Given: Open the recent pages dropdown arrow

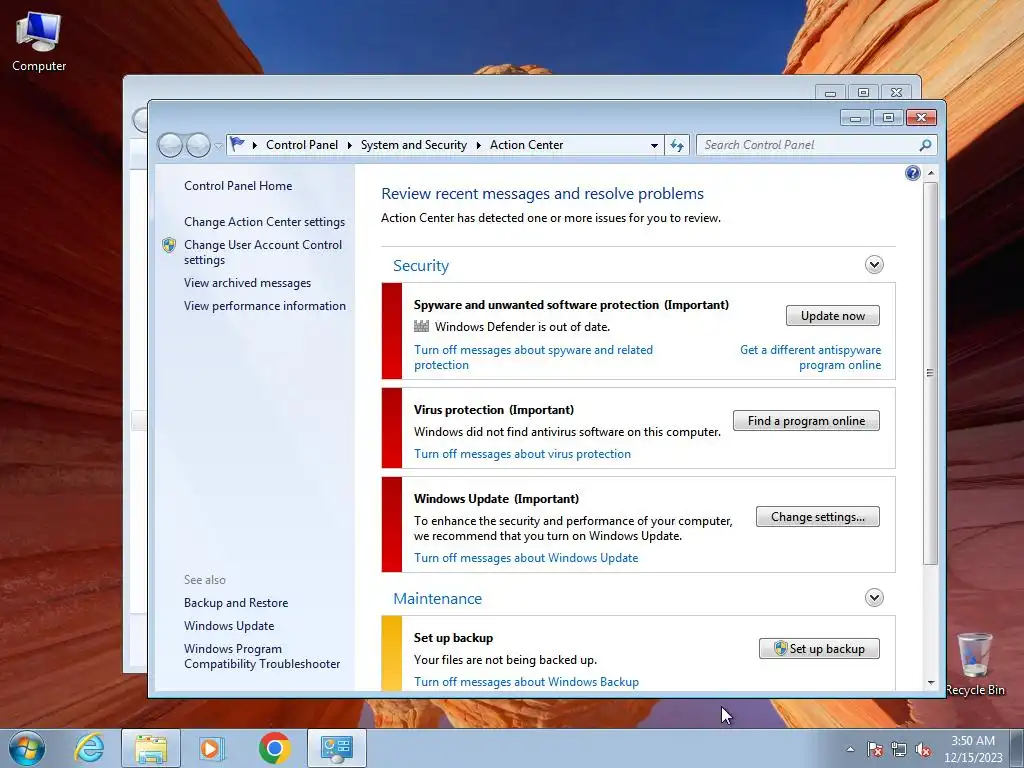Looking at the screenshot, I should 218,146.
